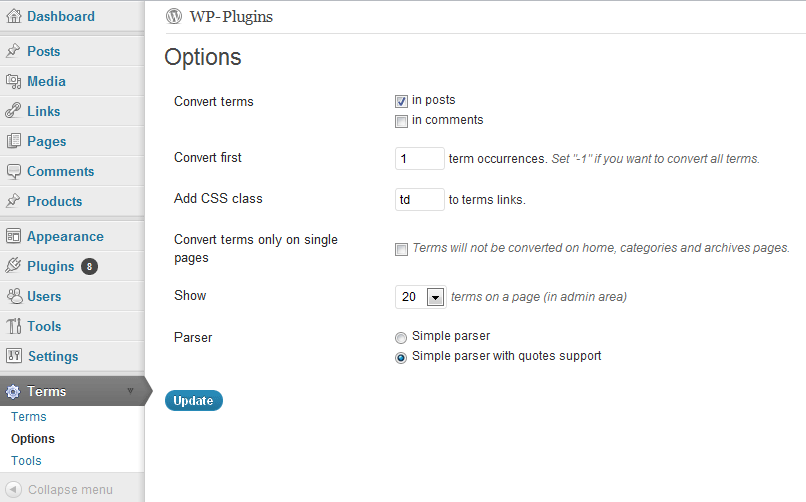Check the single pages only checkbox
The width and height of the screenshot is (806, 502).
click(x=401, y=249)
